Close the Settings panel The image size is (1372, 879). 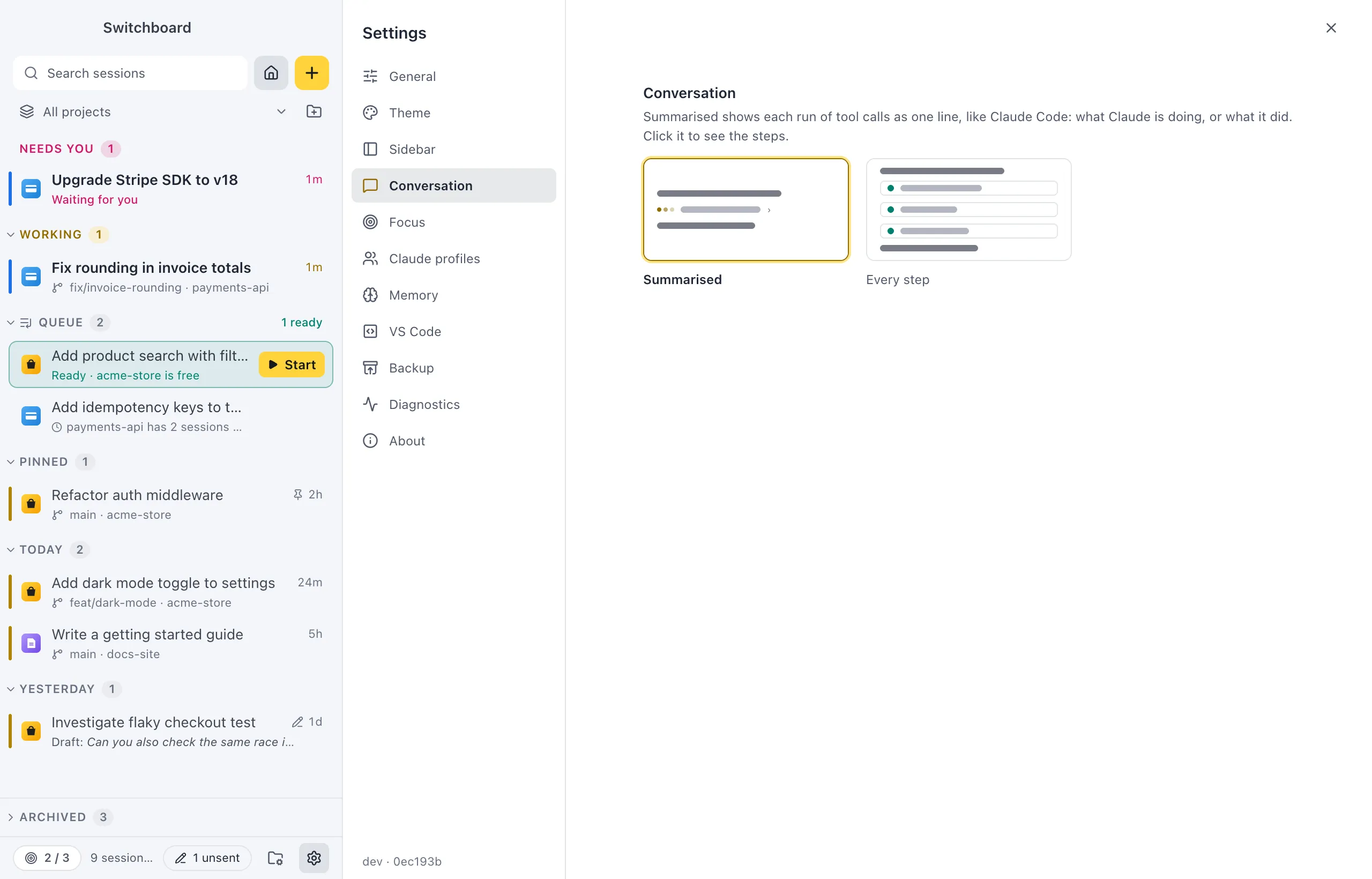pos(1331,28)
